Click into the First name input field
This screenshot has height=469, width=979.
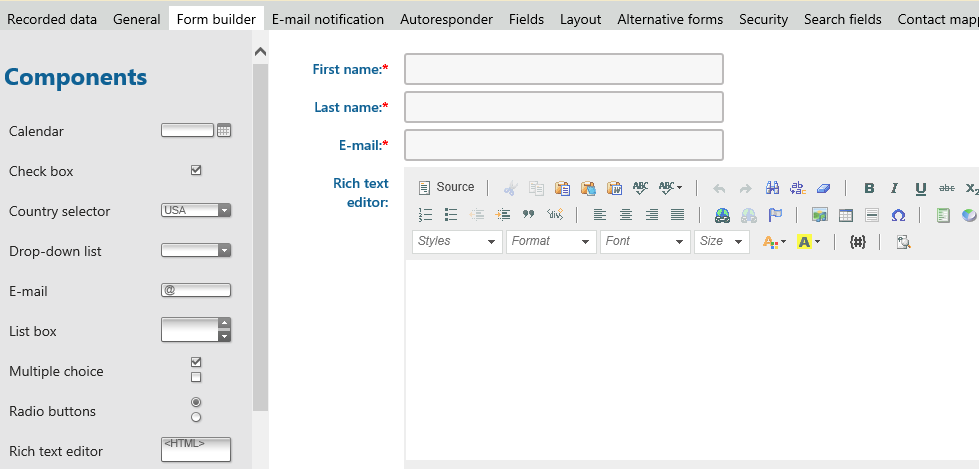click(x=563, y=69)
